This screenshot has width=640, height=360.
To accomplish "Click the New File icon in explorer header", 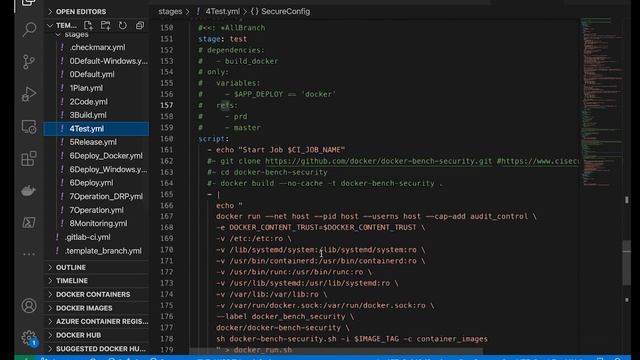I will pos(88,25).
